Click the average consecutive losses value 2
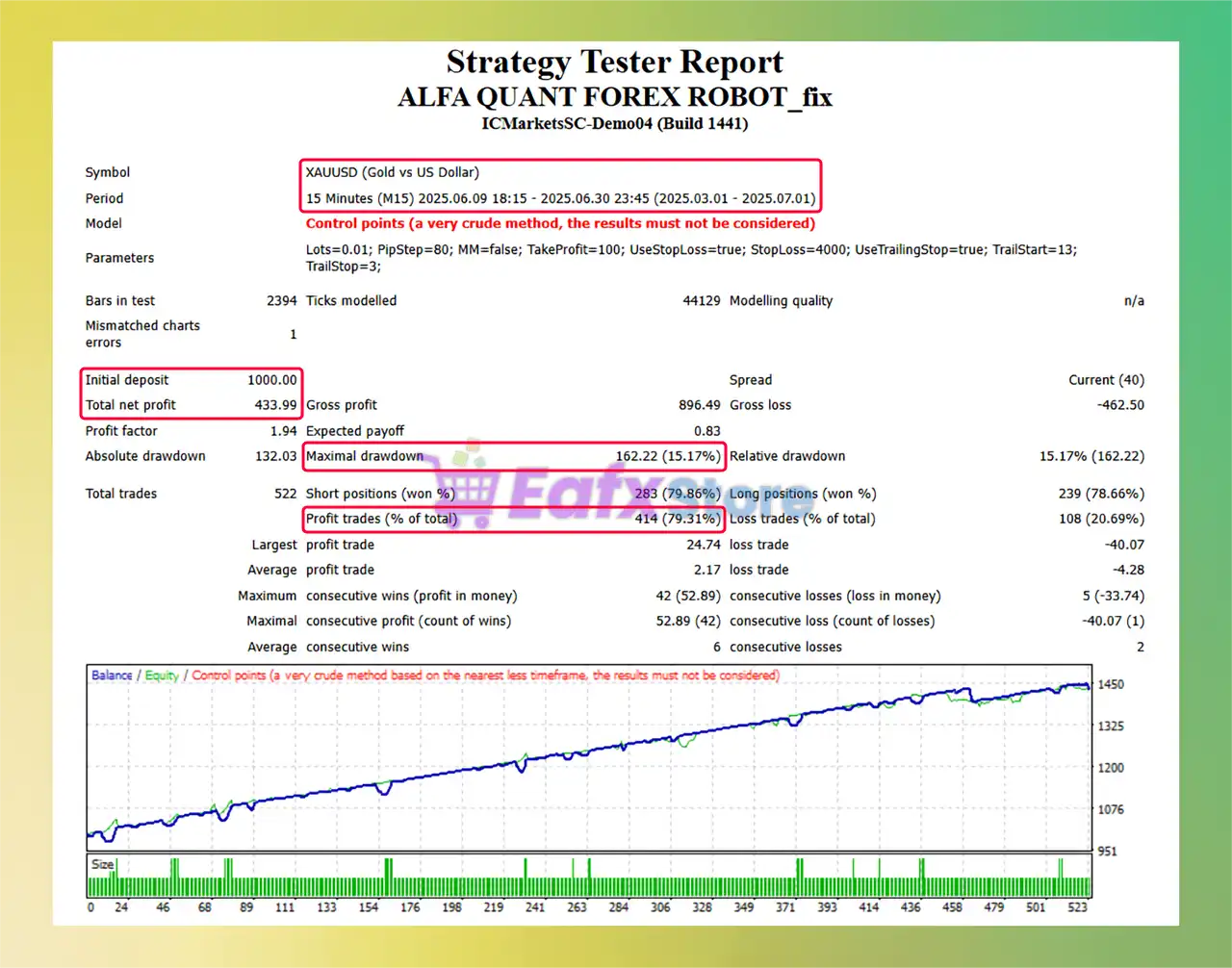1232x968 pixels. pos(1141,647)
